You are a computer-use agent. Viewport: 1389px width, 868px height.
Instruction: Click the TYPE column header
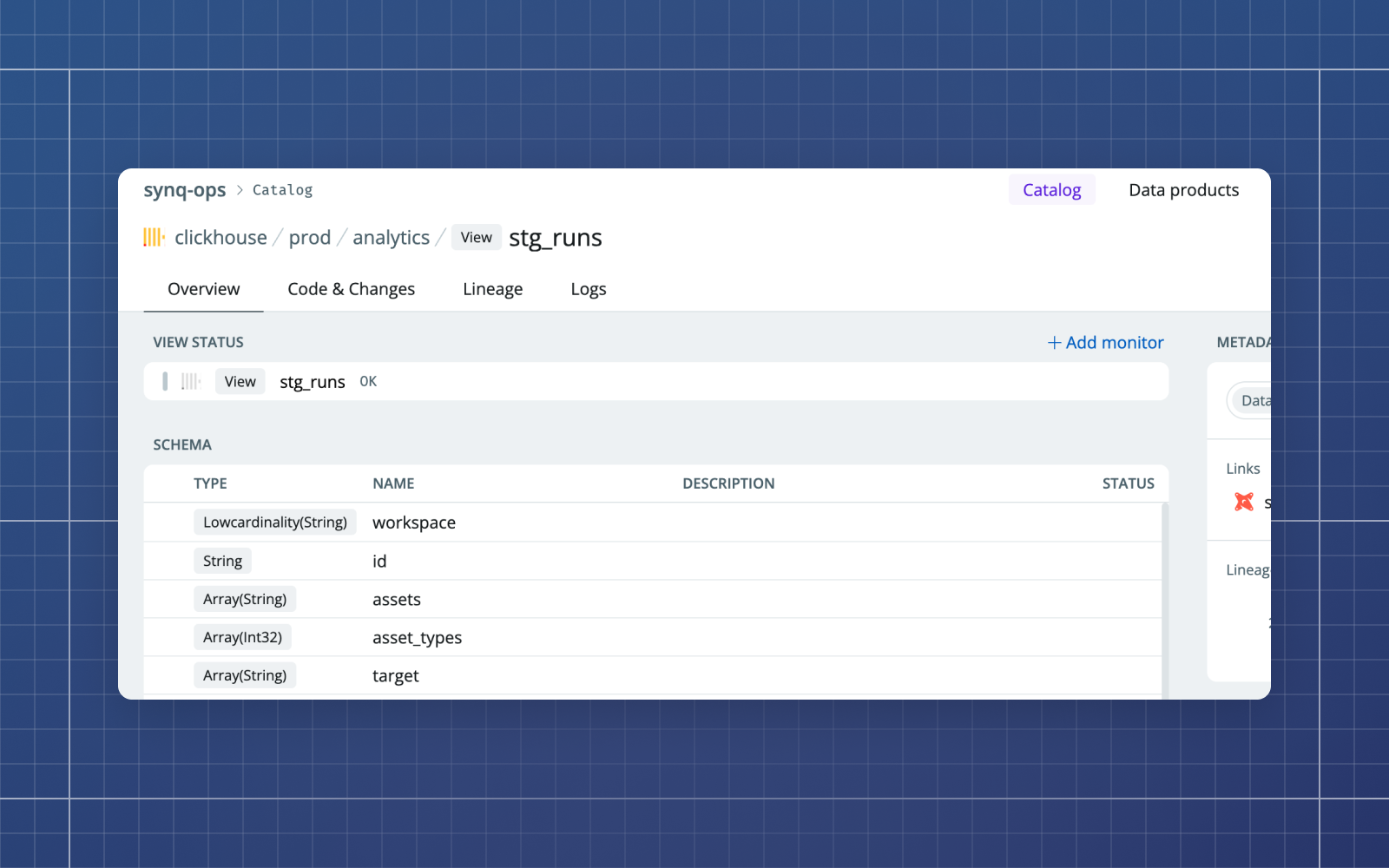pyautogui.click(x=210, y=483)
